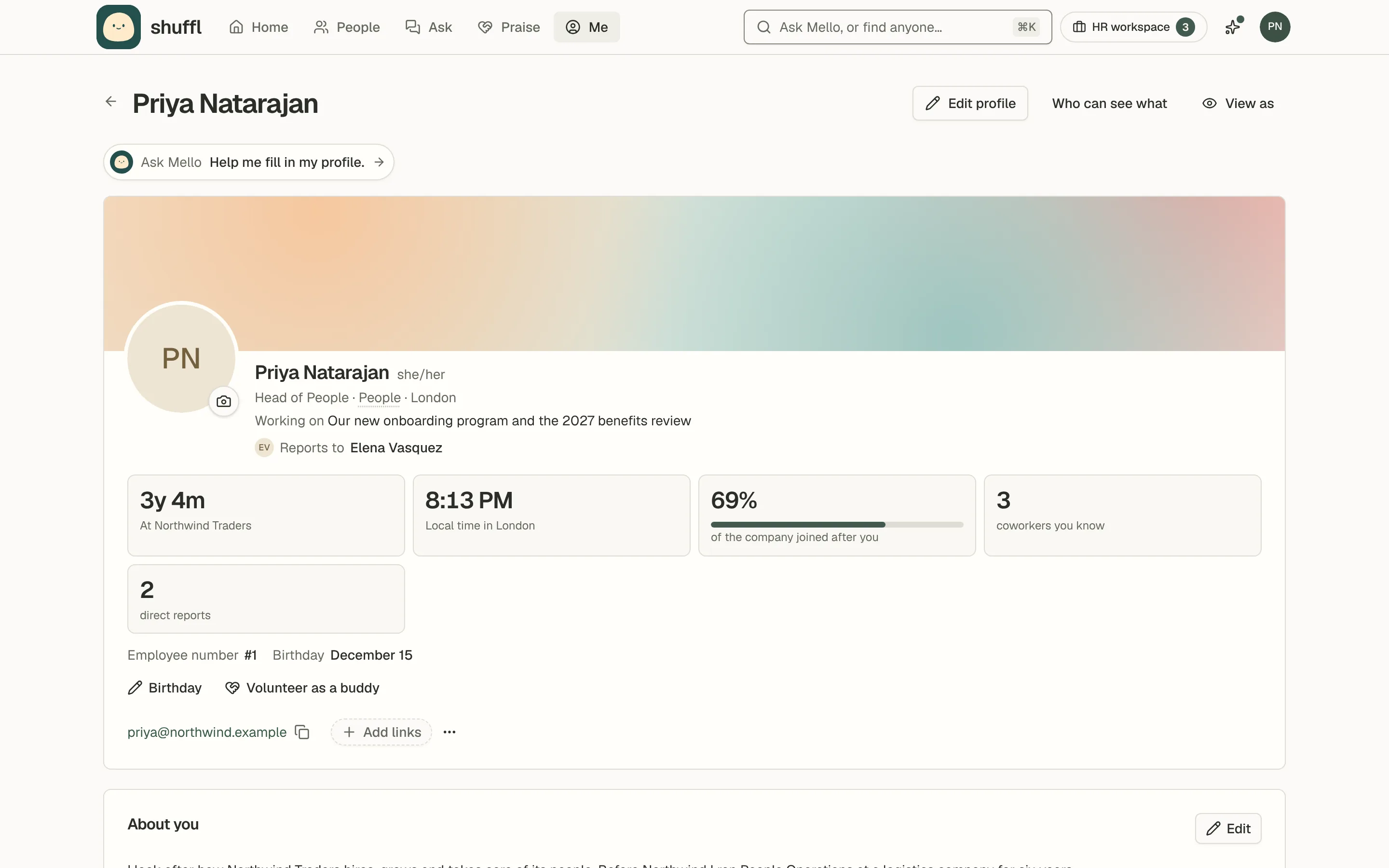Open the Praise tab
This screenshot has width=1389, height=868.
point(508,27)
